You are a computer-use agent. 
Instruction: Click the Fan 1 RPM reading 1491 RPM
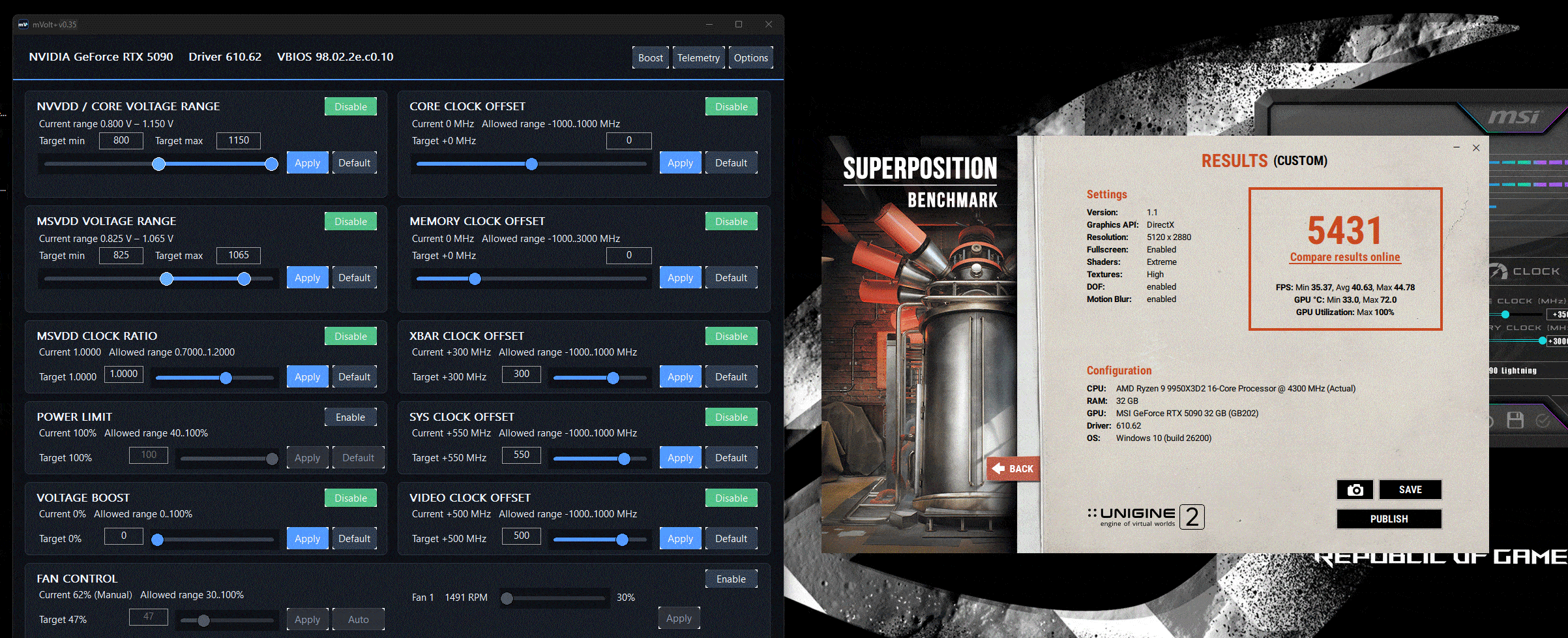[466, 598]
